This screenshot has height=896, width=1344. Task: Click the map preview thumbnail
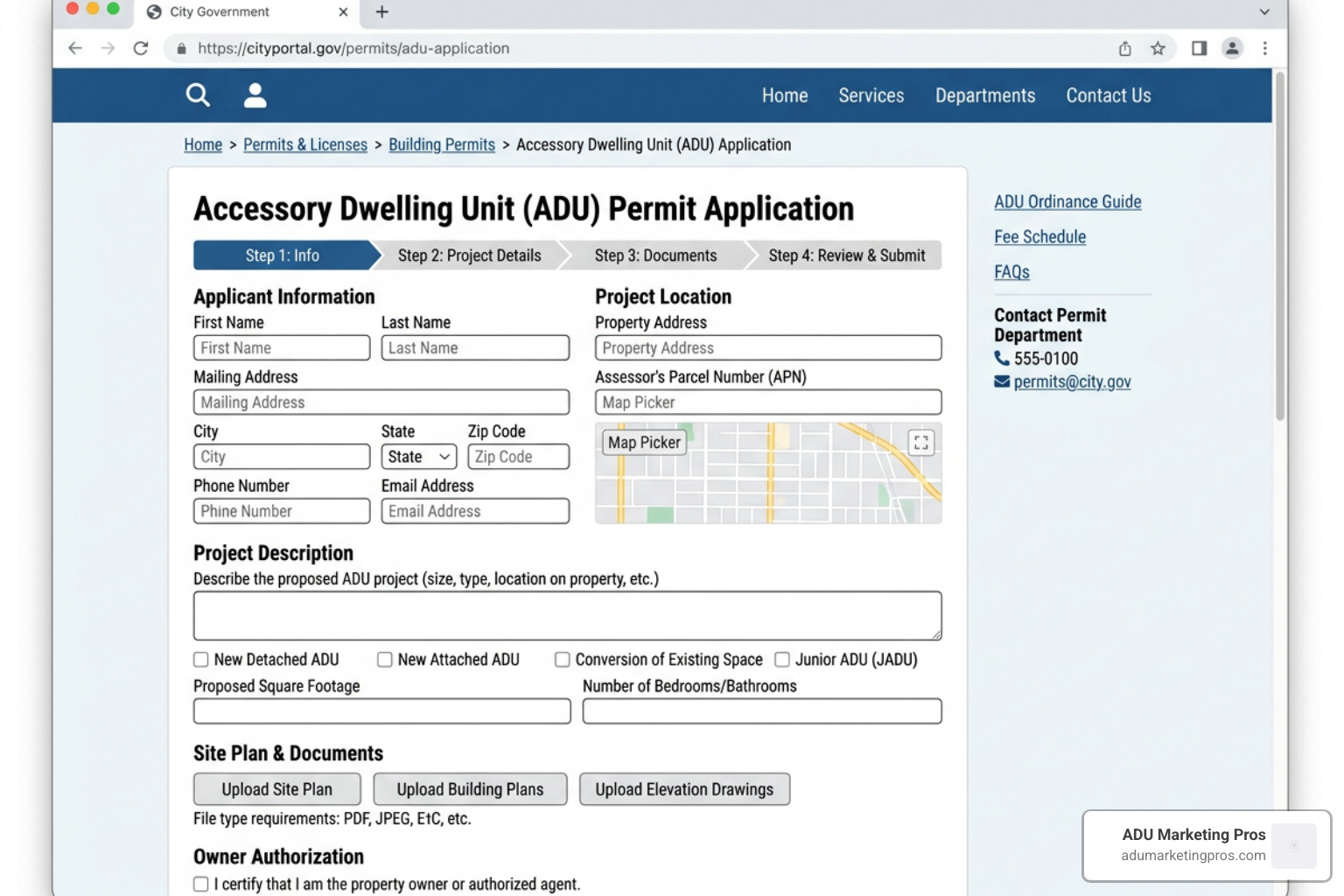pyautogui.click(x=768, y=473)
